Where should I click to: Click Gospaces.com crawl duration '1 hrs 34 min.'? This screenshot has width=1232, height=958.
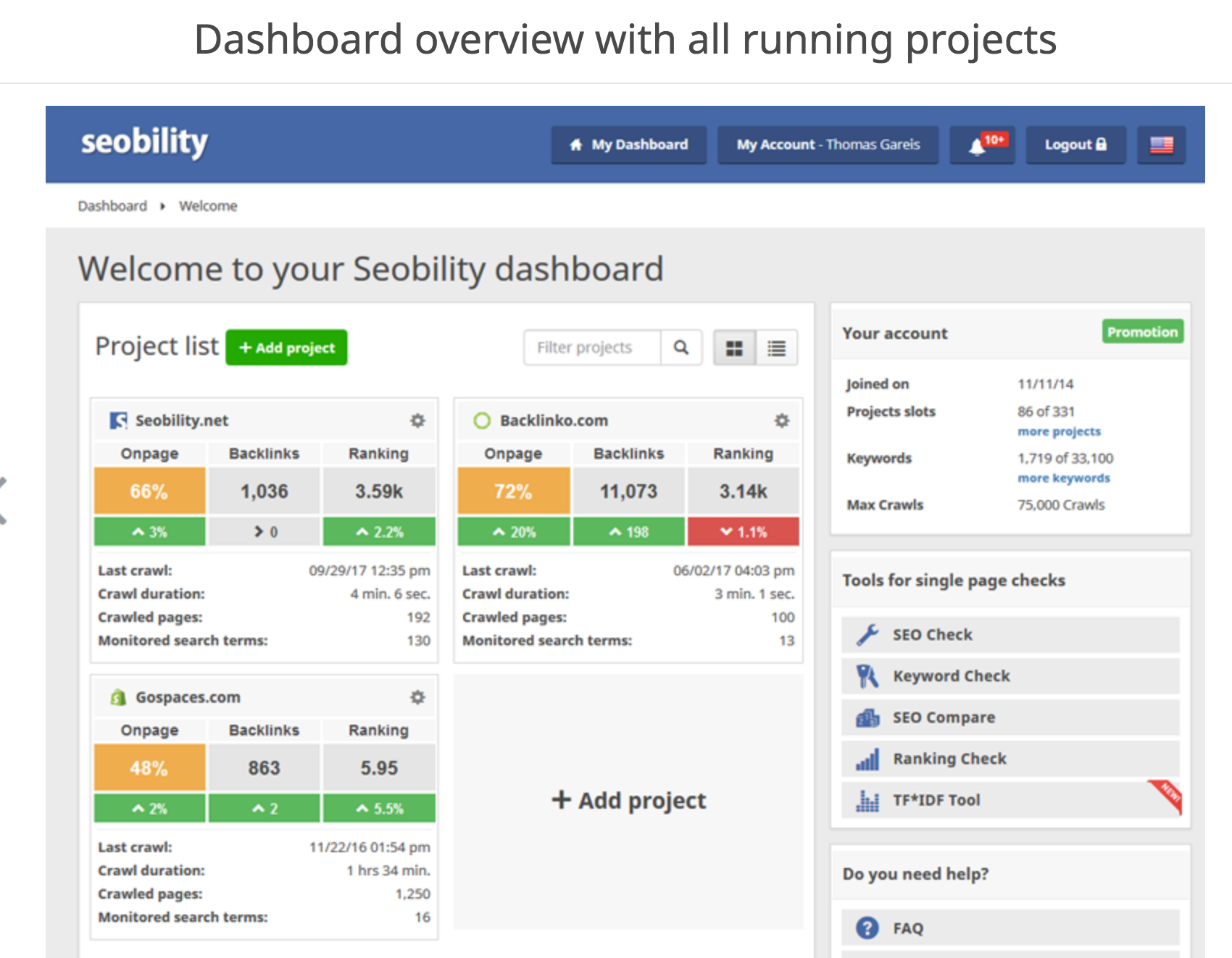[x=388, y=871]
